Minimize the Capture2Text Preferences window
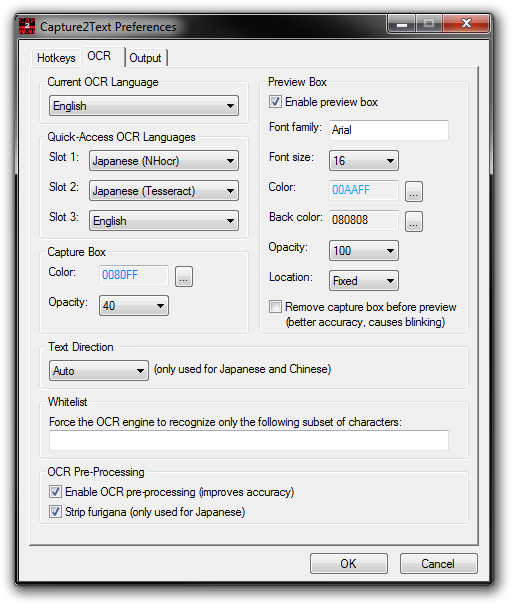The width and height of the screenshot is (514, 608). pyautogui.click(x=402, y=24)
